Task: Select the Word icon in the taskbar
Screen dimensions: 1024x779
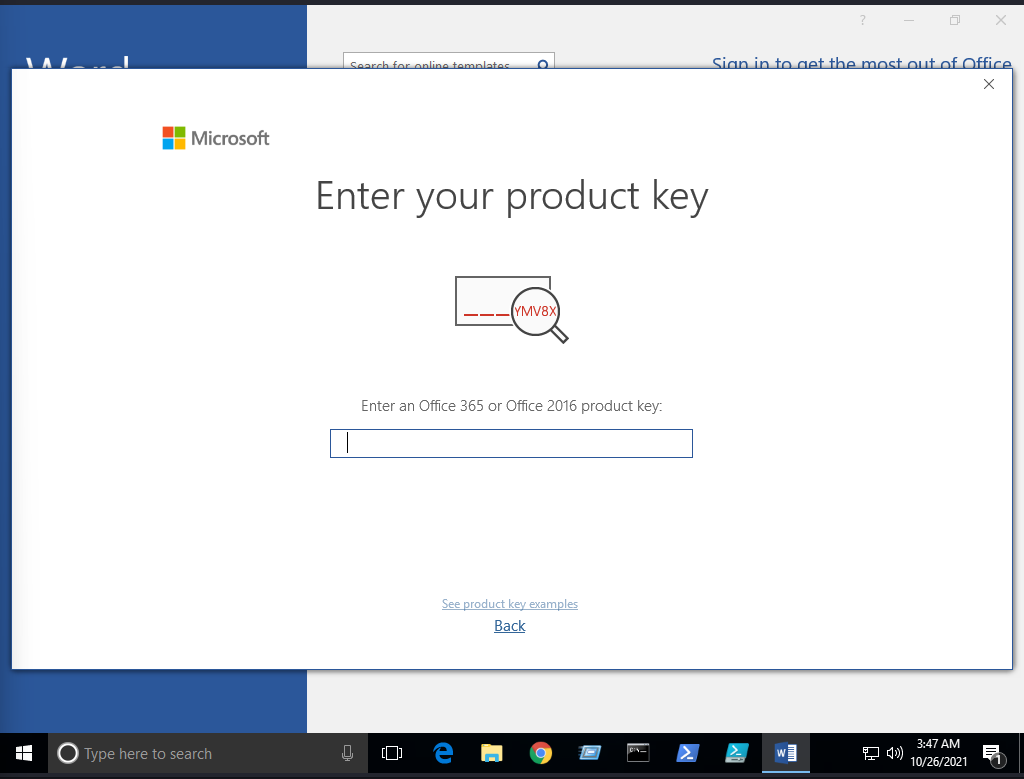Action: 786,754
